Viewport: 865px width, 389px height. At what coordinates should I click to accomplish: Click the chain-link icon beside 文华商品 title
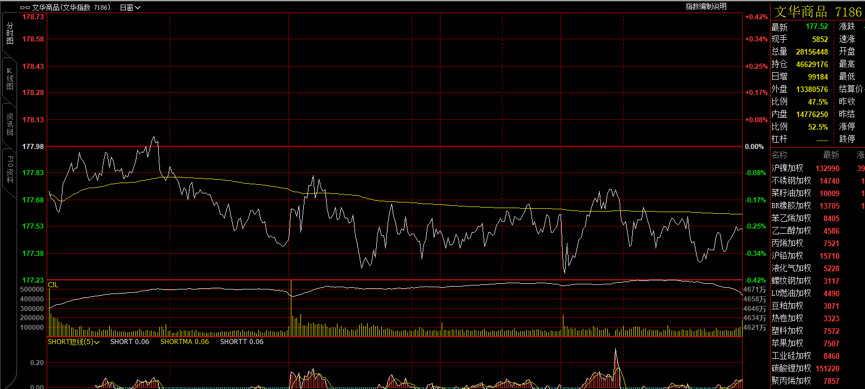point(24,8)
